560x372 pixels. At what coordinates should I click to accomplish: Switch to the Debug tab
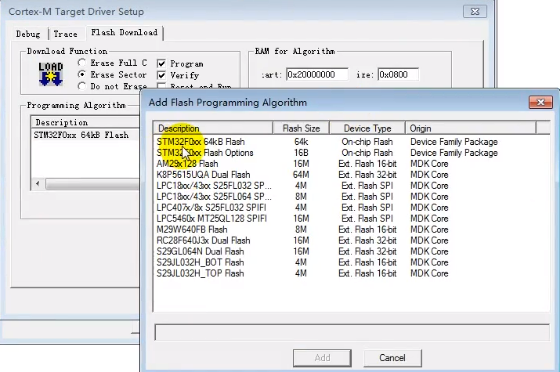point(28,34)
